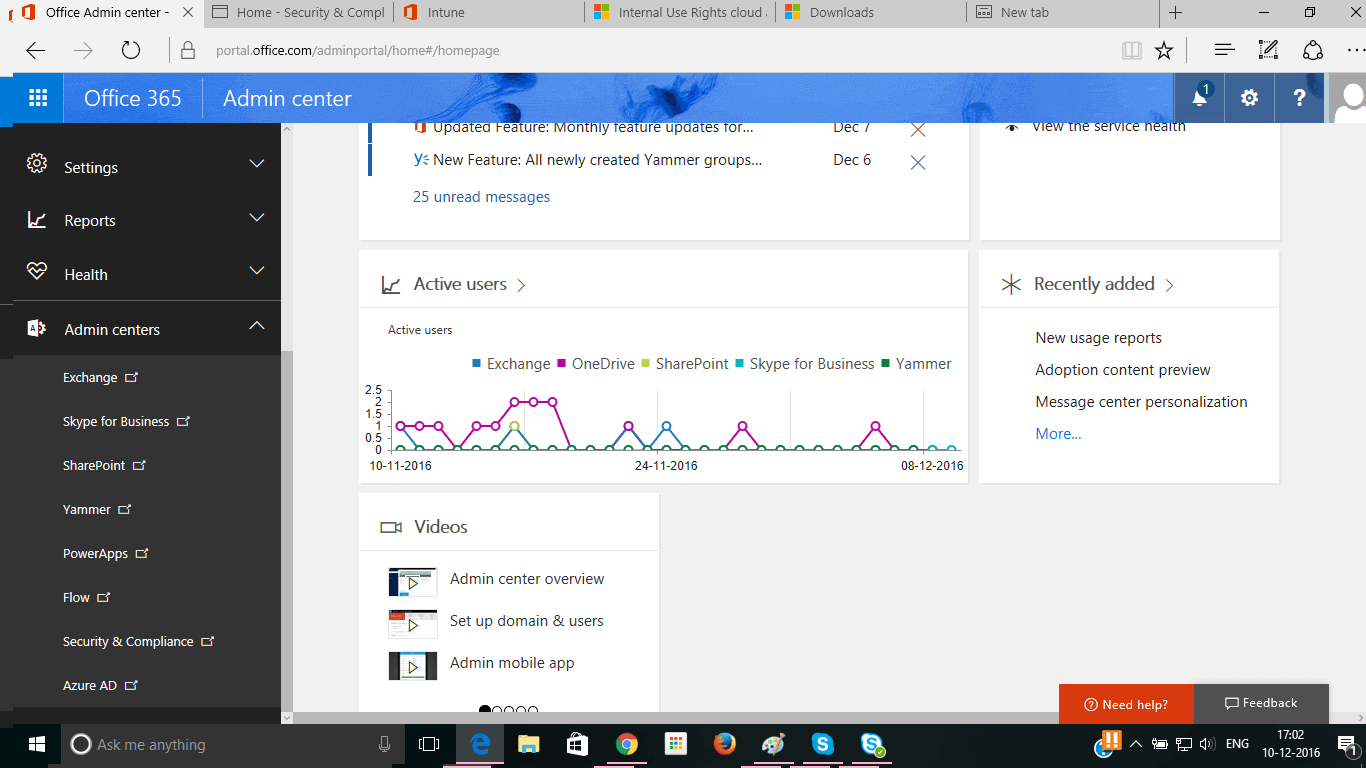This screenshot has width=1366, height=768.
Task: Open the Office 365 settings gear icon
Action: 1249,98
